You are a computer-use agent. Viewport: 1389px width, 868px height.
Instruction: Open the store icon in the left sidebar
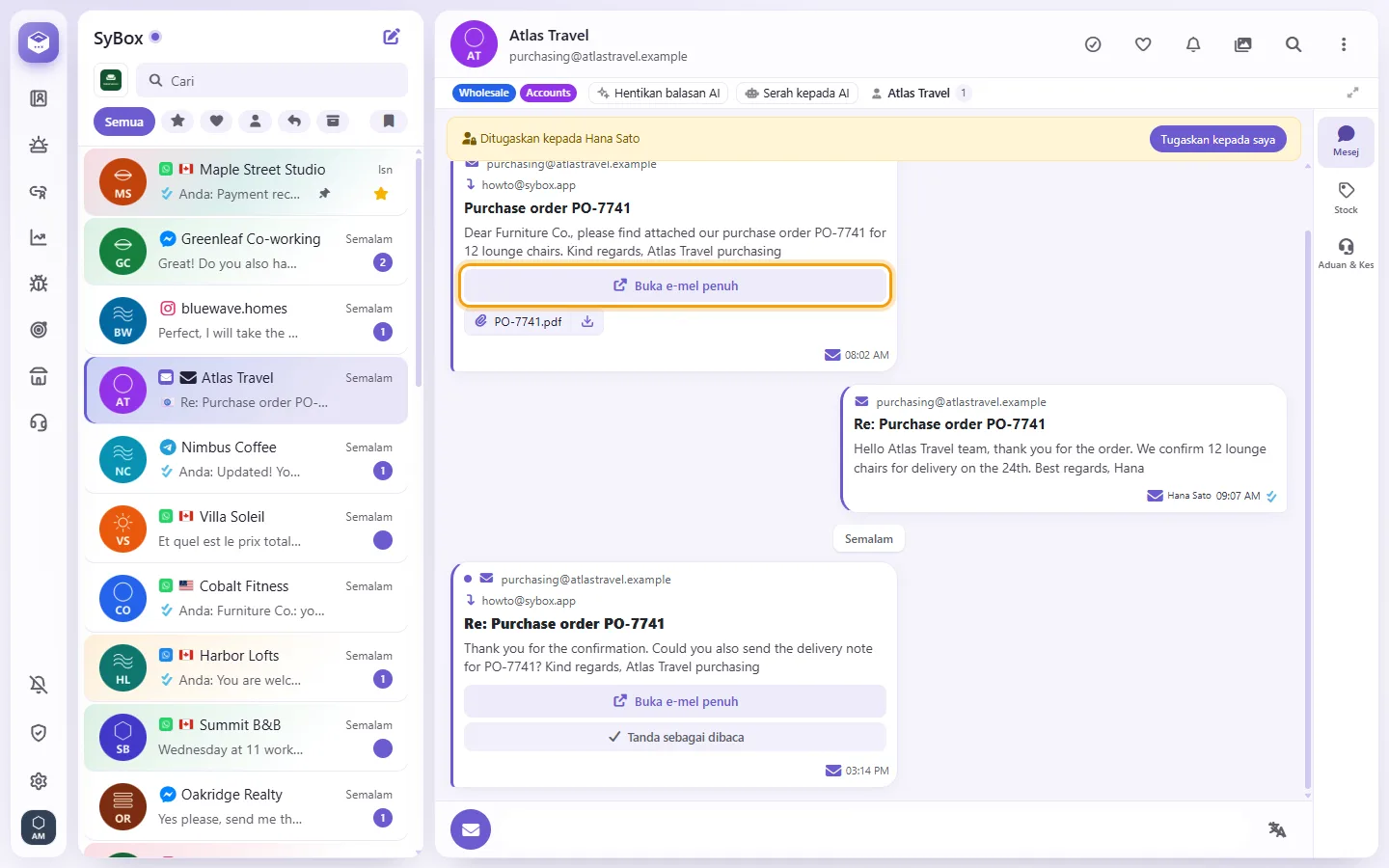coord(39,376)
